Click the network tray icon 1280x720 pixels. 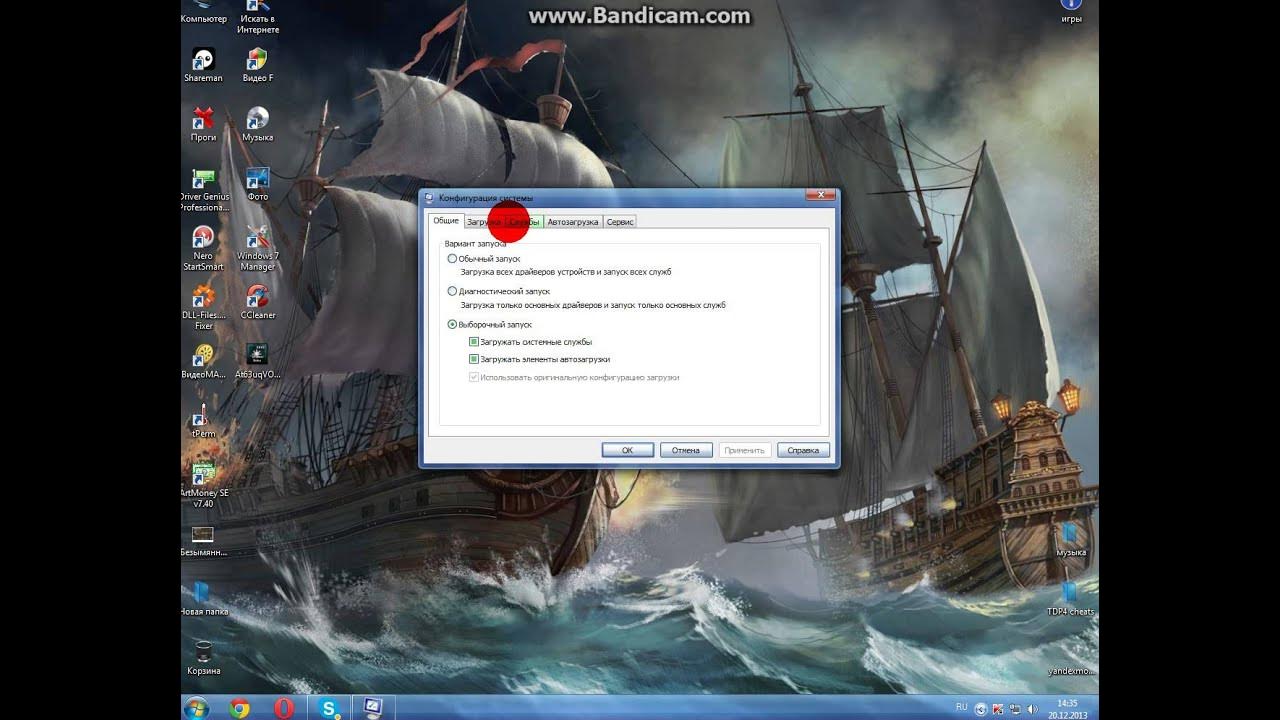tap(1013, 708)
